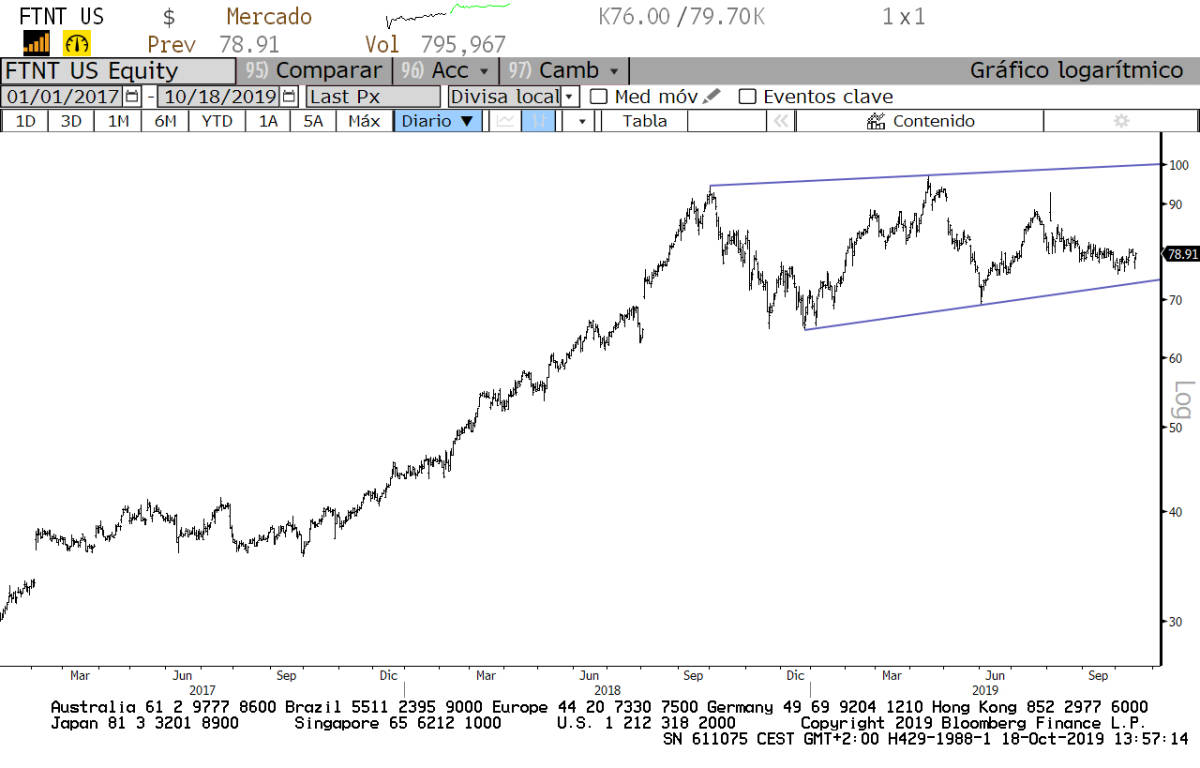Select the 1D time range tab

tap(26, 121)
